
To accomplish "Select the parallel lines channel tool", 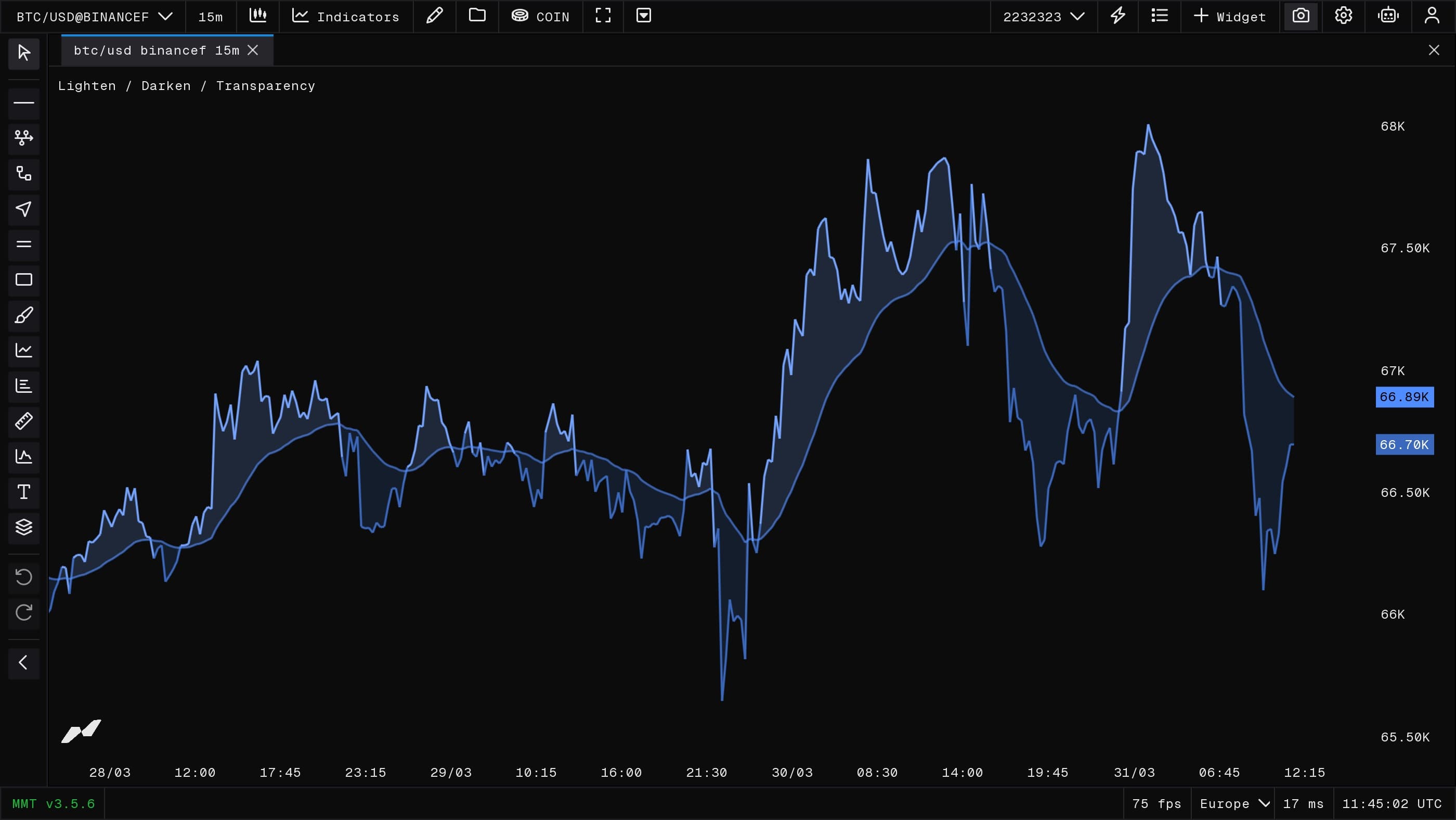I will 24,245.
